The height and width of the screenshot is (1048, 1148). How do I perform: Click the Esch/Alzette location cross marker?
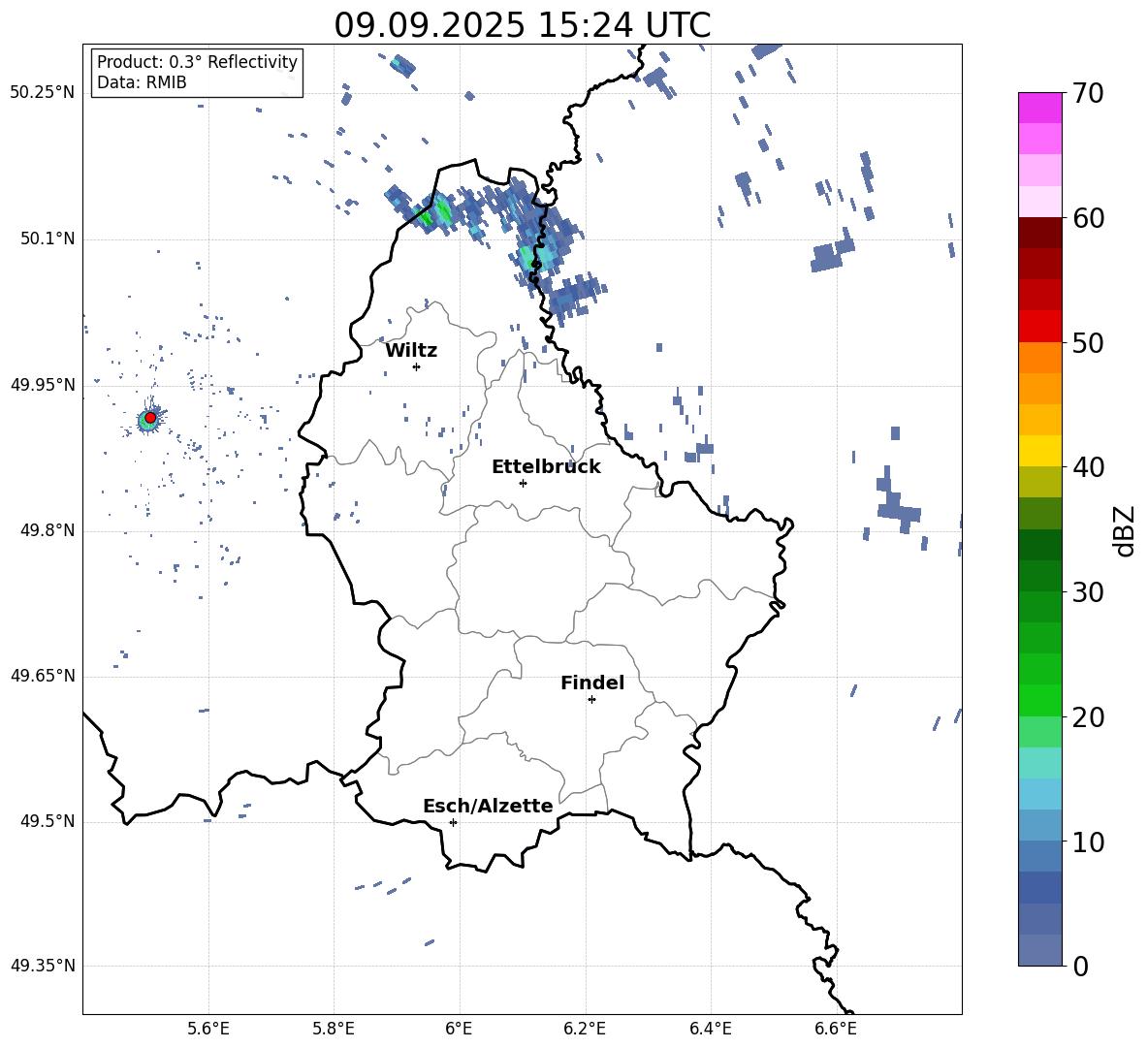[453, 822]
